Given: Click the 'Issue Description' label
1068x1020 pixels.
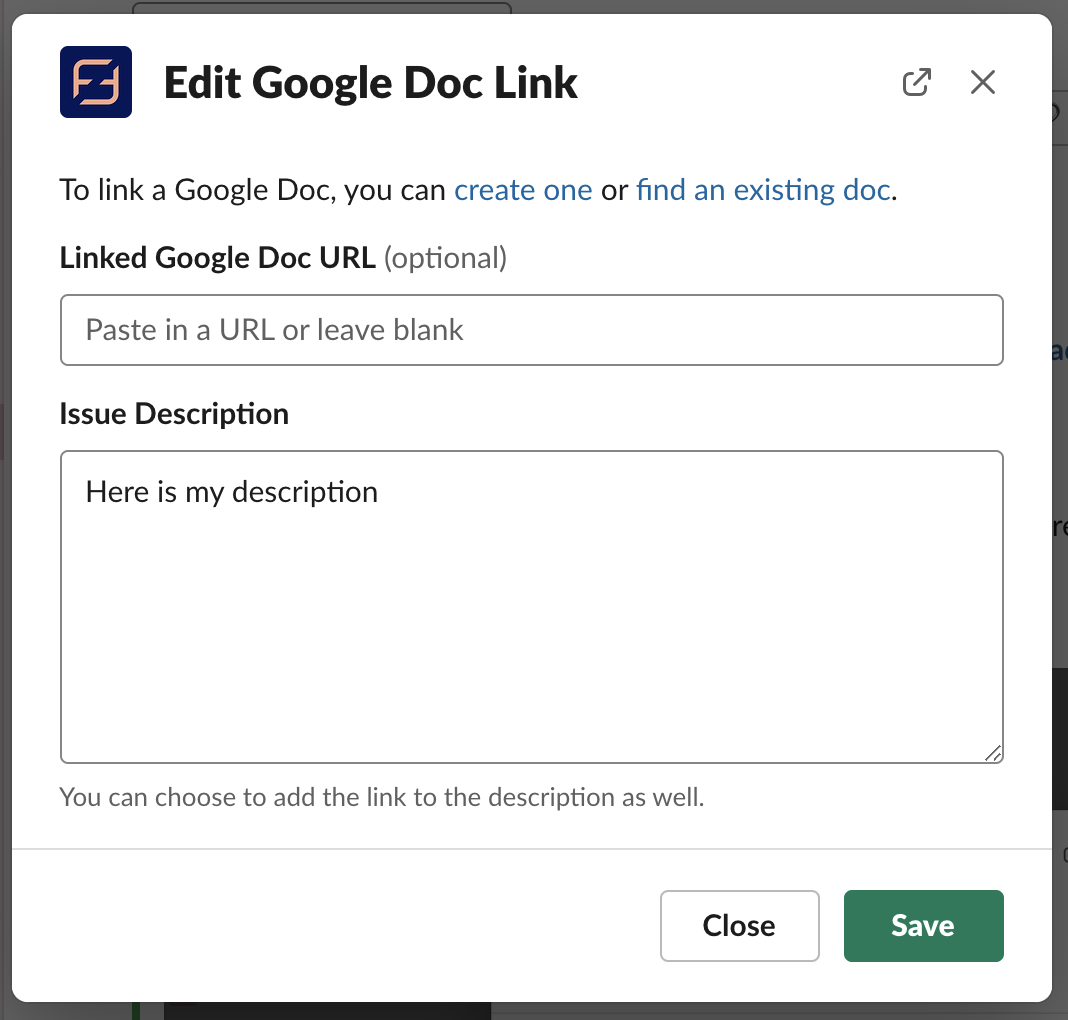Looking at the screenshot, I should (174, 414).
